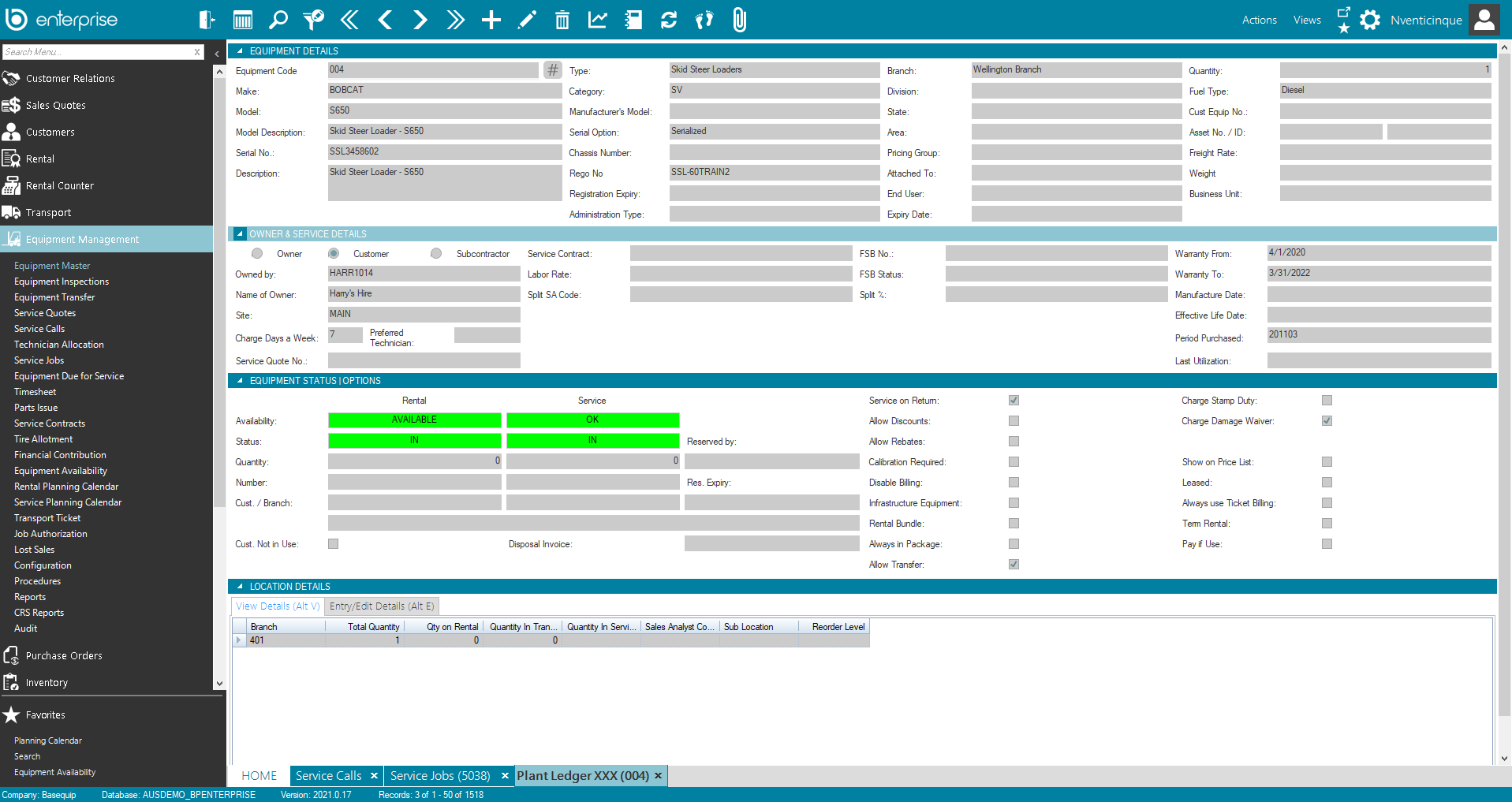Open Rental Planning Calendar from the sidebar
1512x802 pixels.
point(65,487)
